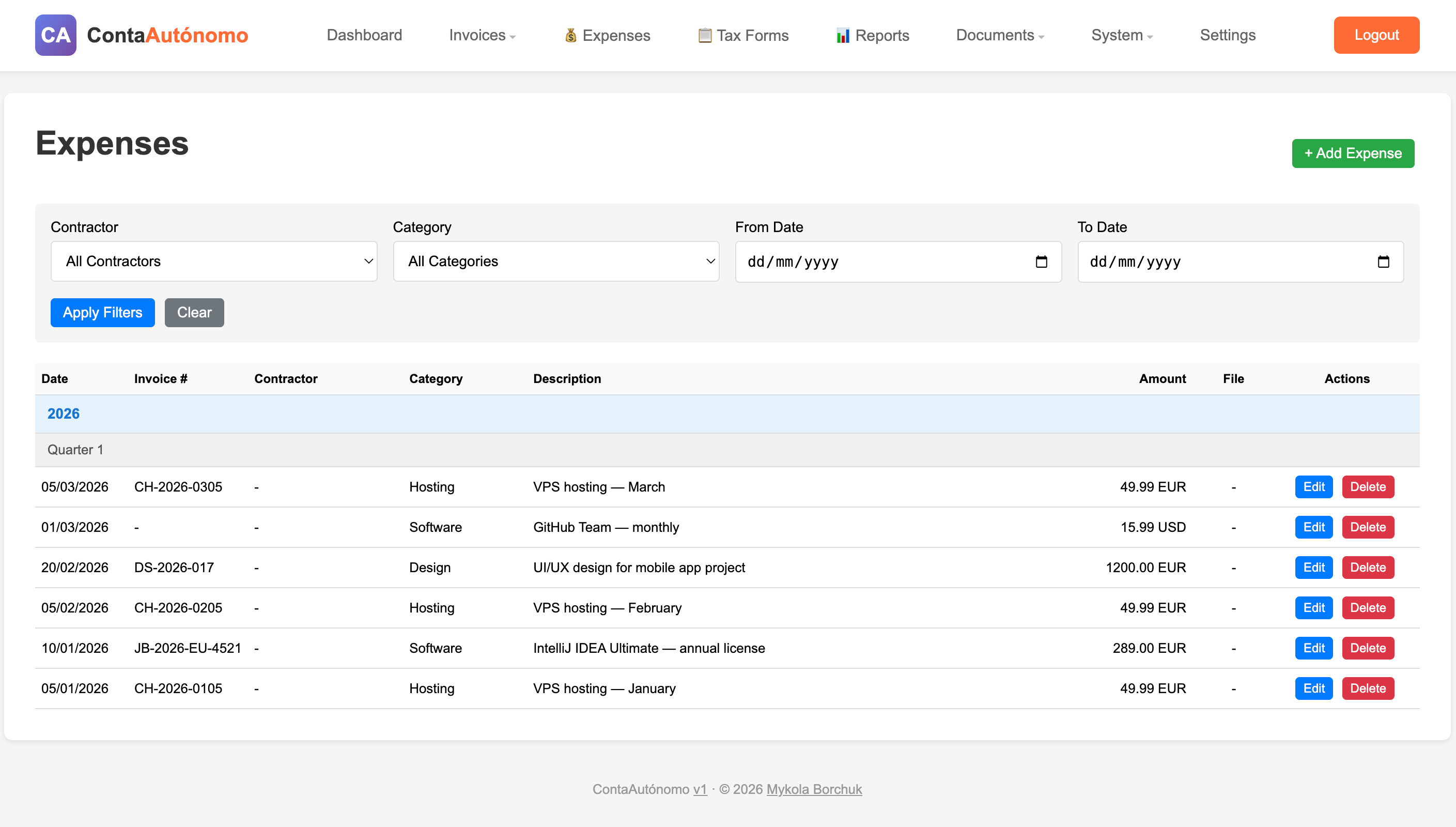Image resolution: width=1456 pixels, height=827 pixels.
Task: Click the 15.99 USD amount
Action: click(x=1153, y=527)
